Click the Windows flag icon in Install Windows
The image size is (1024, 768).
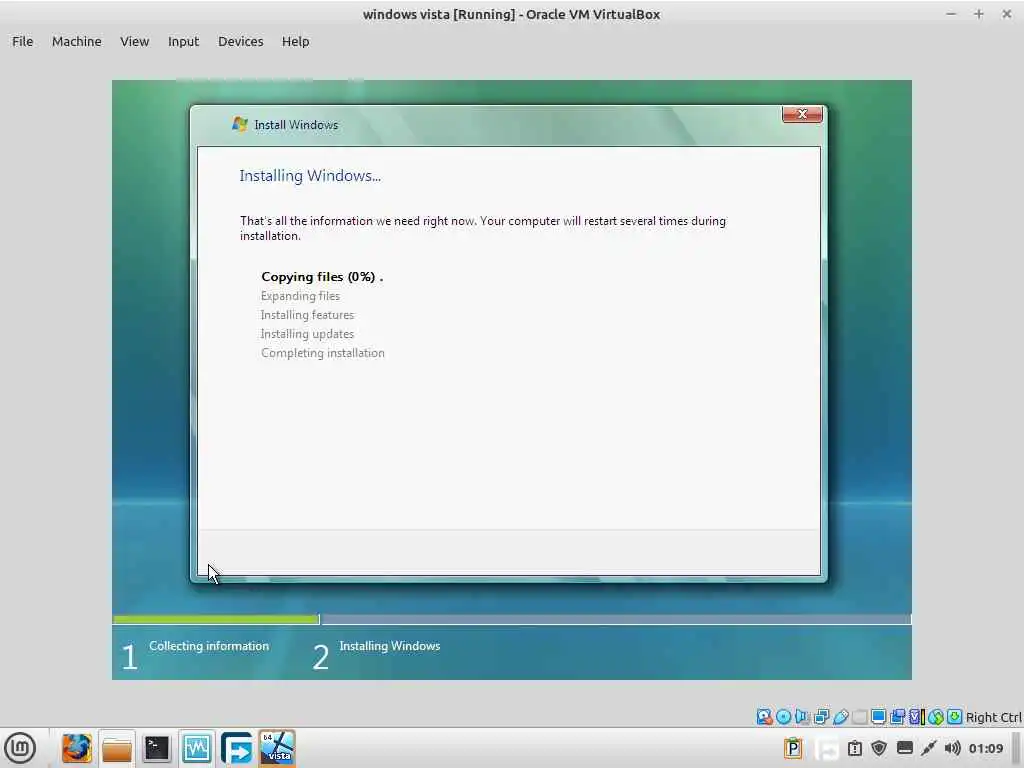[x=240, y=124]
